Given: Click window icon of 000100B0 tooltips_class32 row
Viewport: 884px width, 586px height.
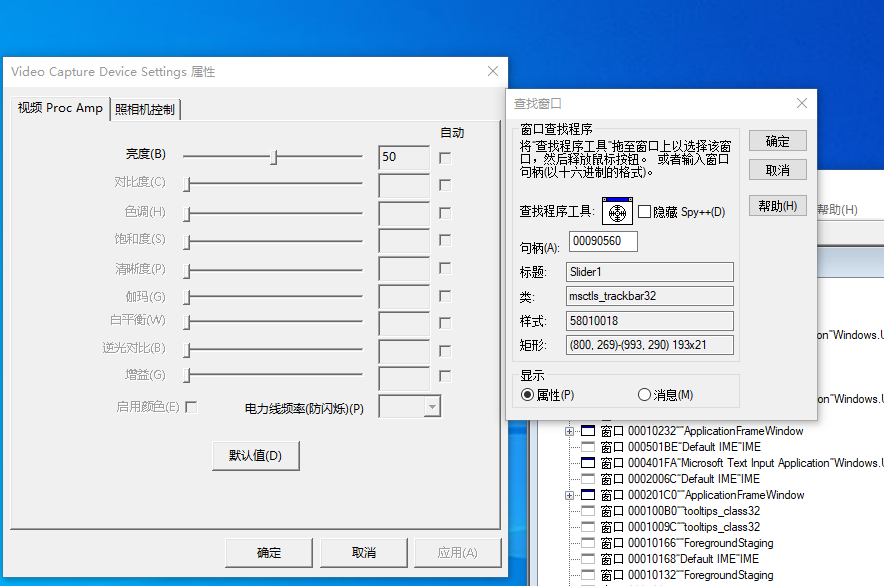Looking at the screenshot, I should click(x=588, y=511).
